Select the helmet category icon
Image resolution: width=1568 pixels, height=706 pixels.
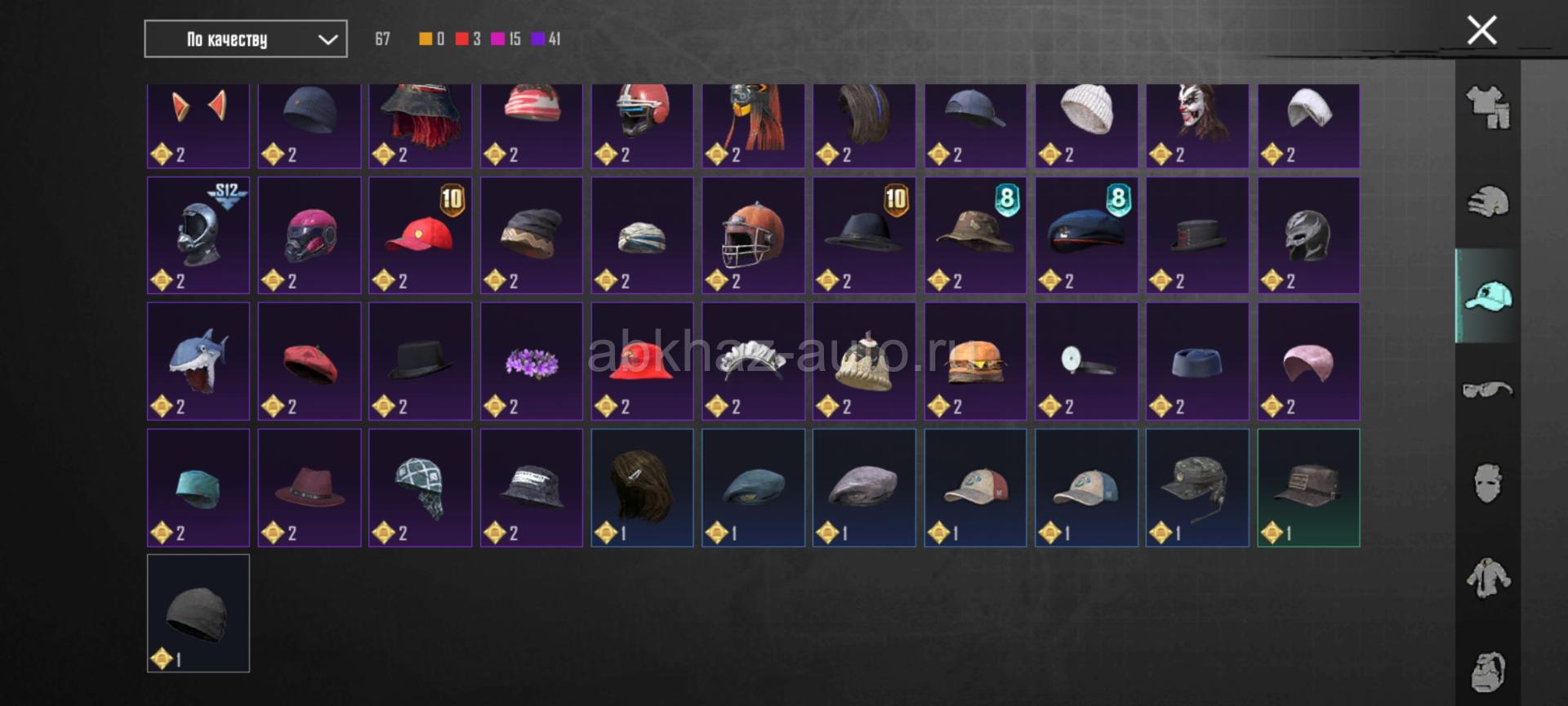1488,201
